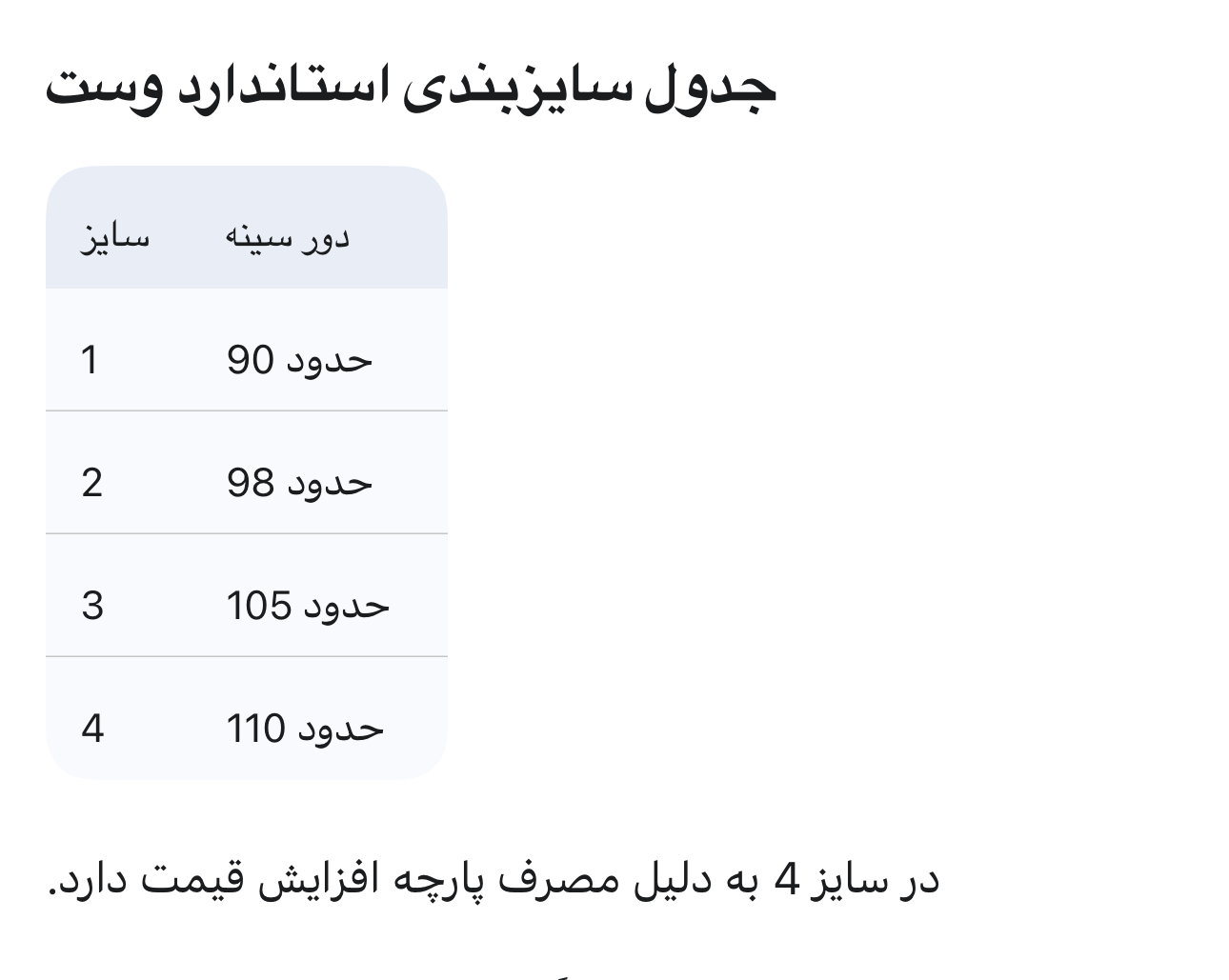Select the size 3 table cell
Image resolution: width=1229 pixels, height=980 pixels.
click(x=91, y=606)
